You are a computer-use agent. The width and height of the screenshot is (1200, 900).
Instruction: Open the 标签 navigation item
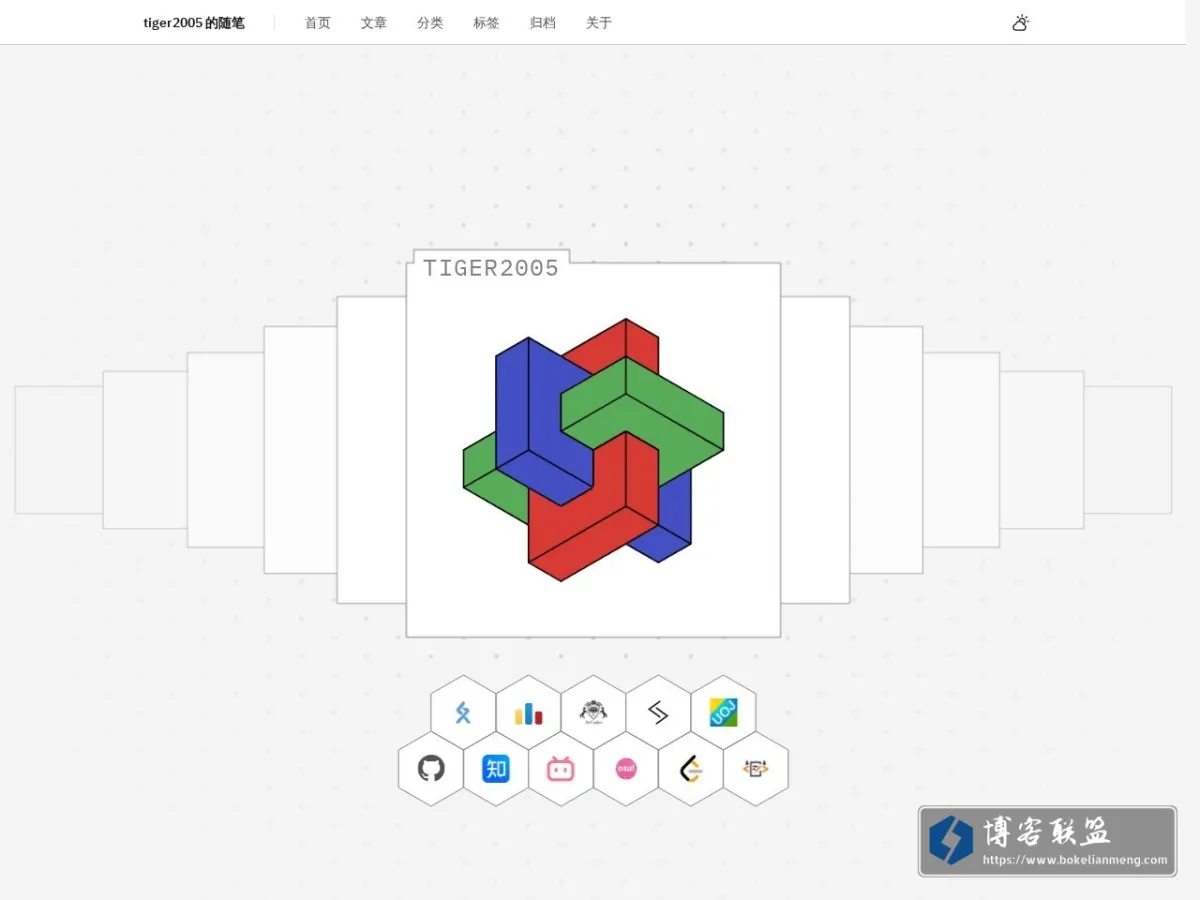click(x=486, y=23)
